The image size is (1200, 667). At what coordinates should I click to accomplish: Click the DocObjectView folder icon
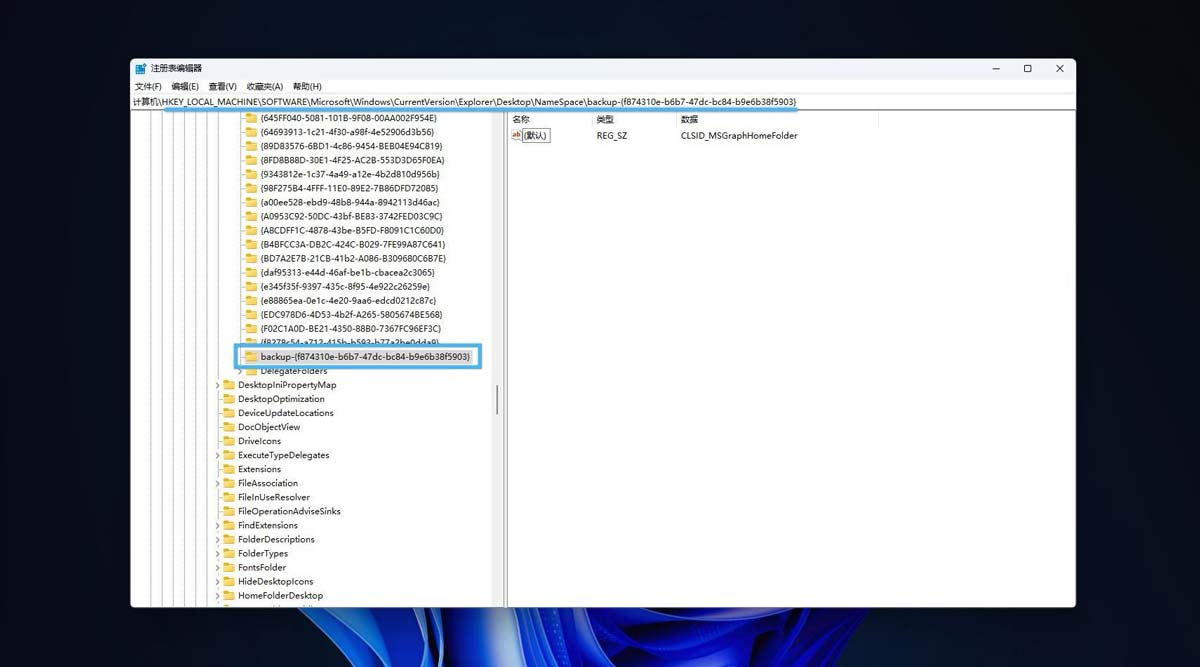pyautogui.click(x=227, y=427)
